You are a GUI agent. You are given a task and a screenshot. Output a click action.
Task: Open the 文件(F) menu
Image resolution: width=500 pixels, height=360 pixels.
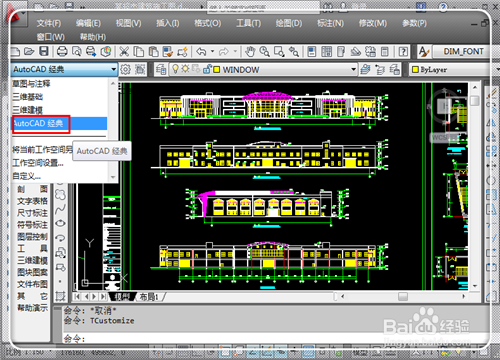pos(49,23)
